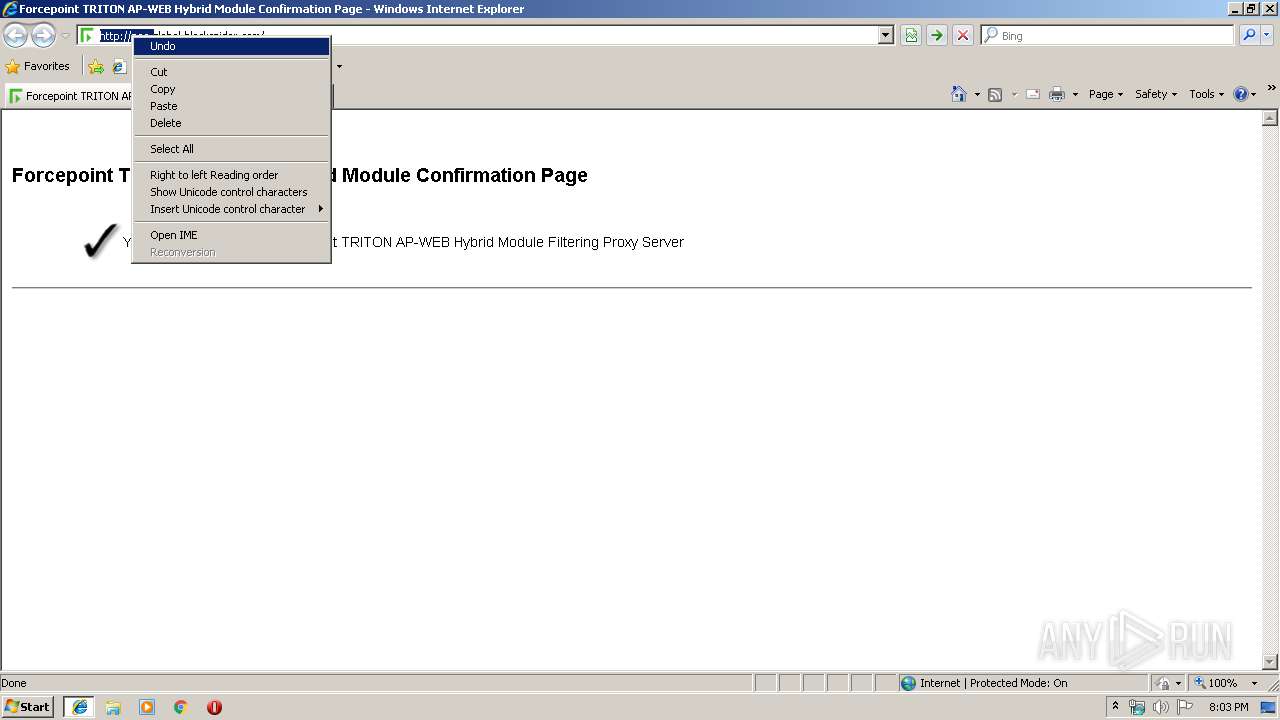Choose Copy from the context menu
Screen dimensions: 1280x720
coord(231,89)
